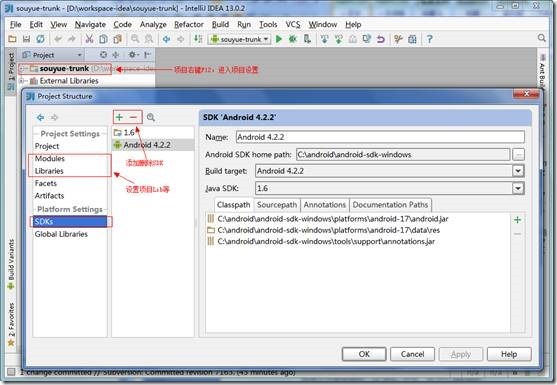Select the 1.6 SDK entry

point(153,132)
